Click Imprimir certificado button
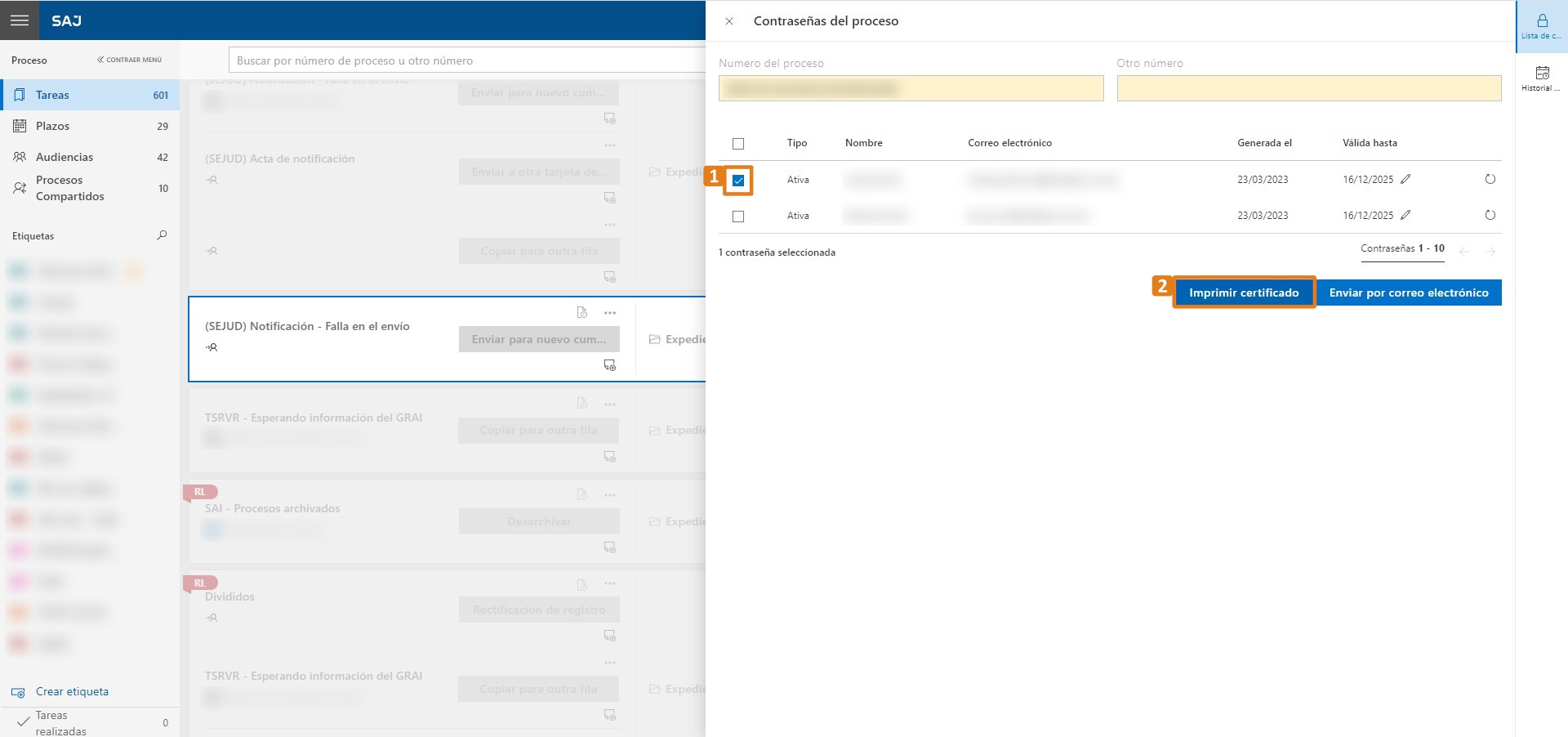 1244,293
